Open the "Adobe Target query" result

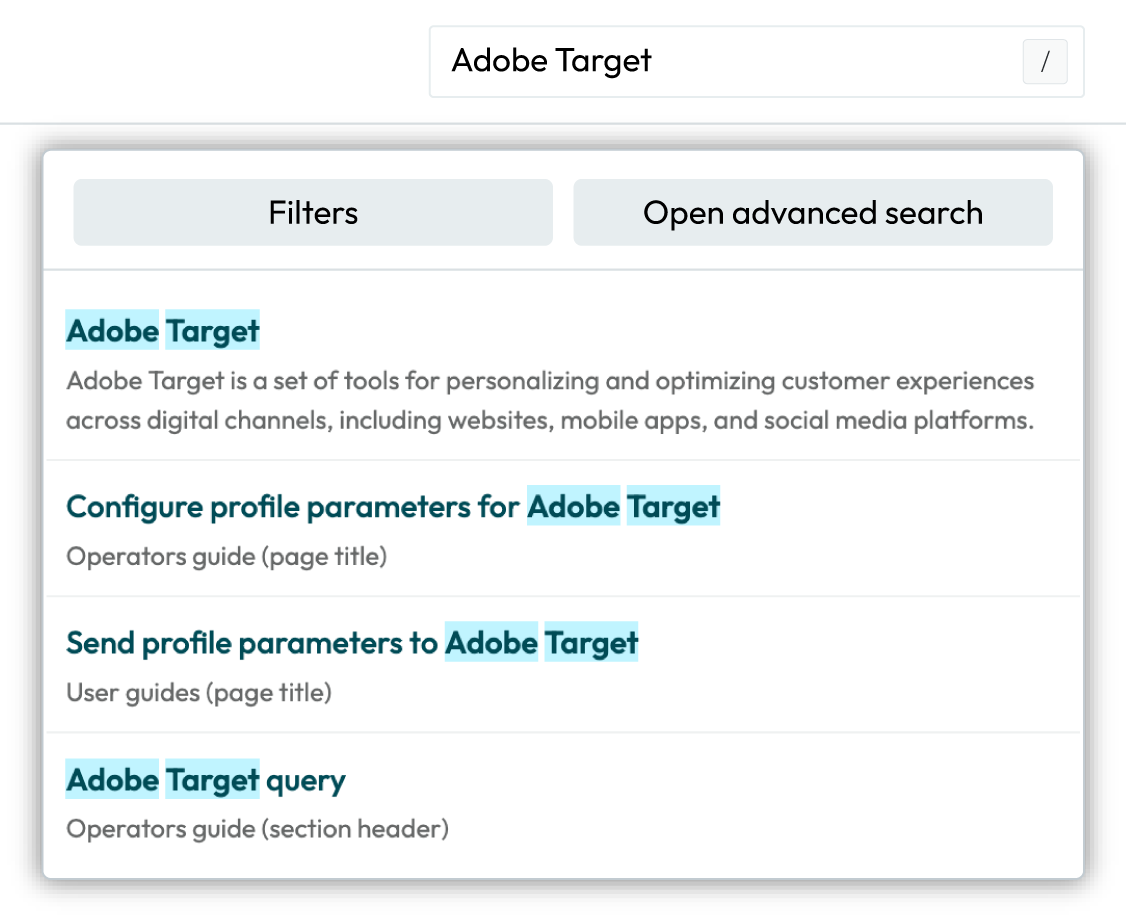coord(206,780)
